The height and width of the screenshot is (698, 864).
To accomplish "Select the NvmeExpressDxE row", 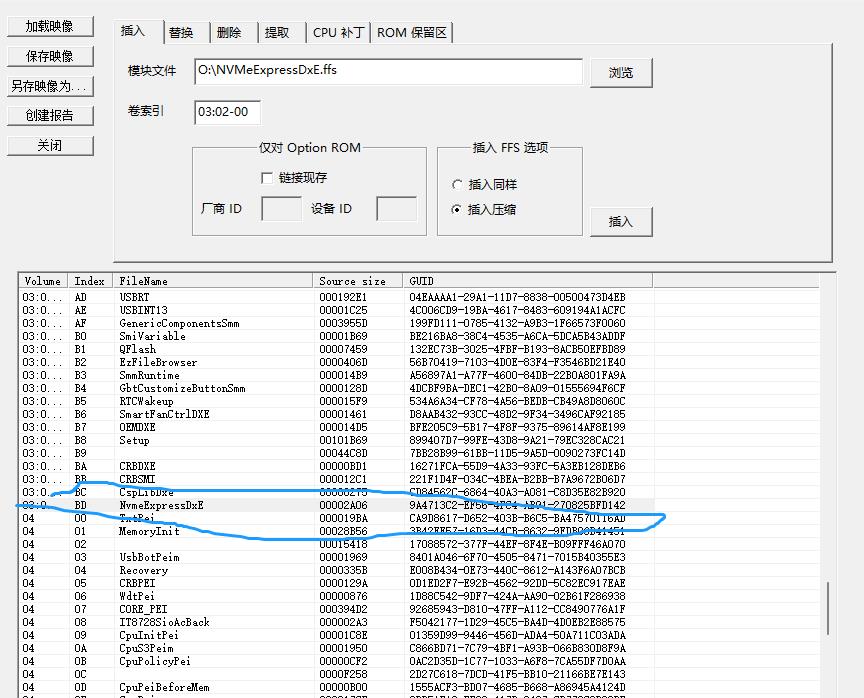I will tap(336, 505).
